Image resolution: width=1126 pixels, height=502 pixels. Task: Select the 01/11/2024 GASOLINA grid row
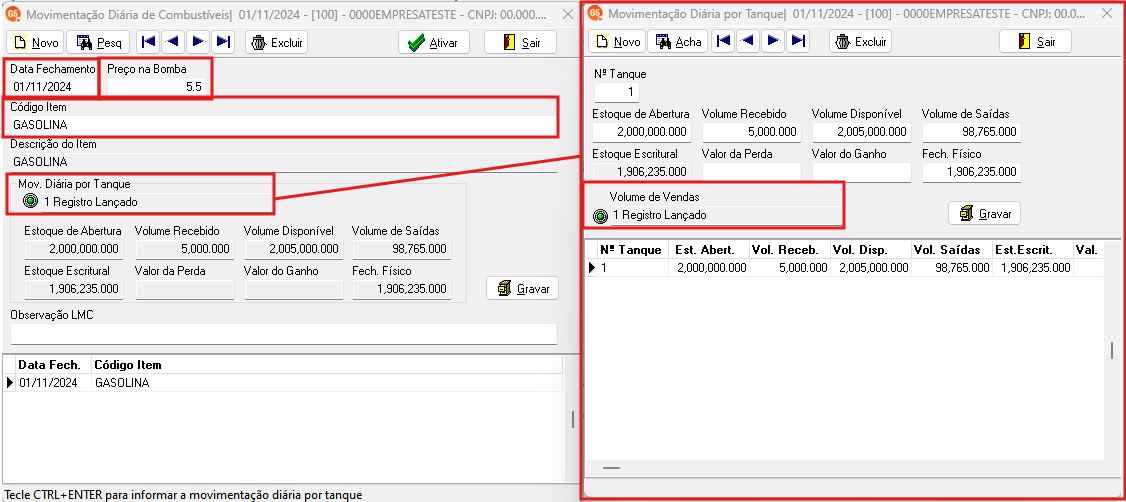click(x=284, y=383)
